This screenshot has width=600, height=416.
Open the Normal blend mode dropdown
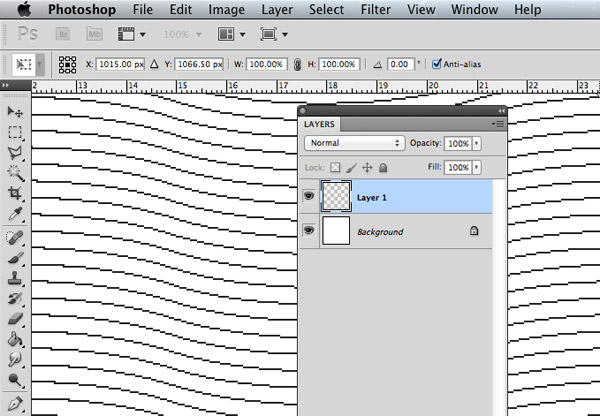(x=354, y=144)
